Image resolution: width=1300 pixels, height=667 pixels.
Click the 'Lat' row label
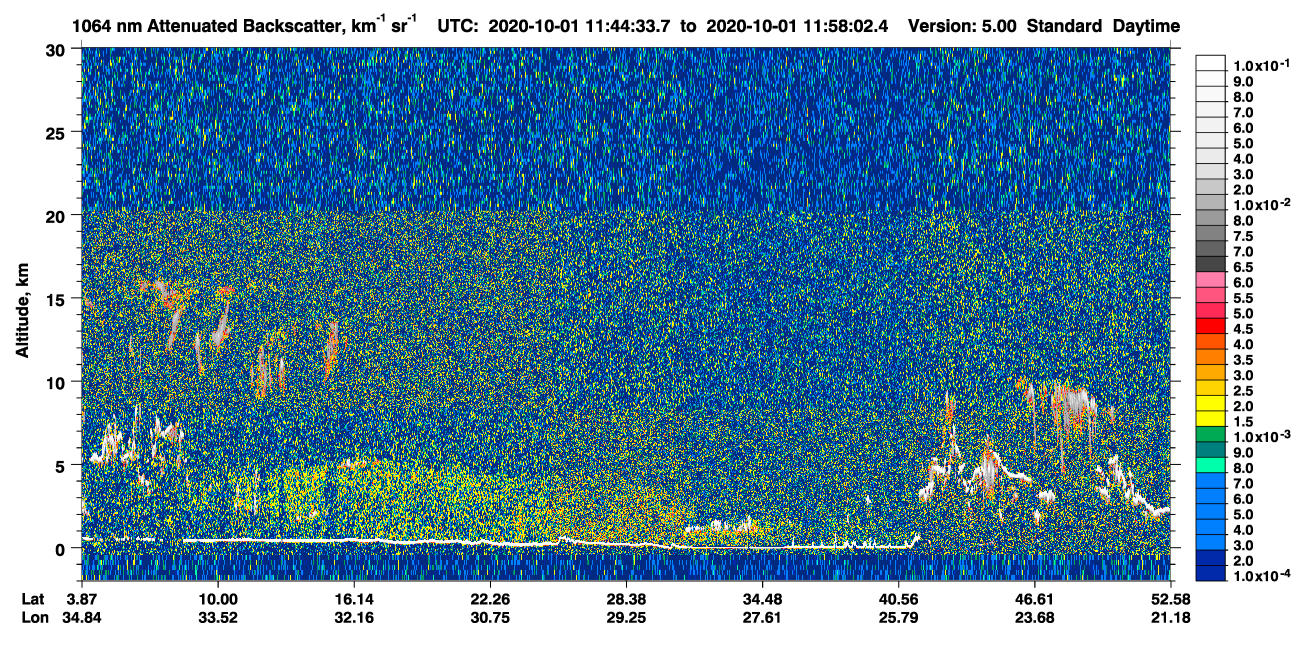coord(33,599)
